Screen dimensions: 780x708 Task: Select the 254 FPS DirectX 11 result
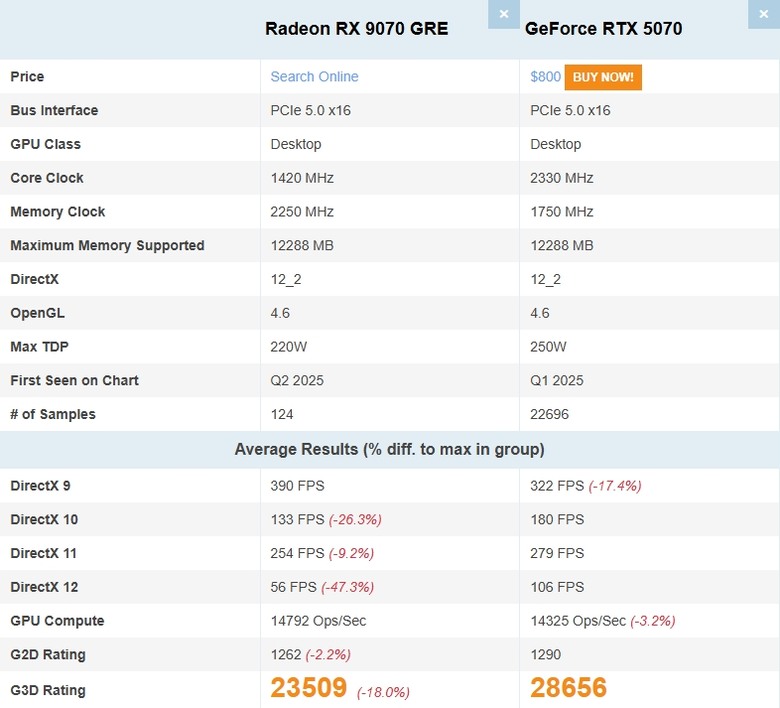(297, 553)
